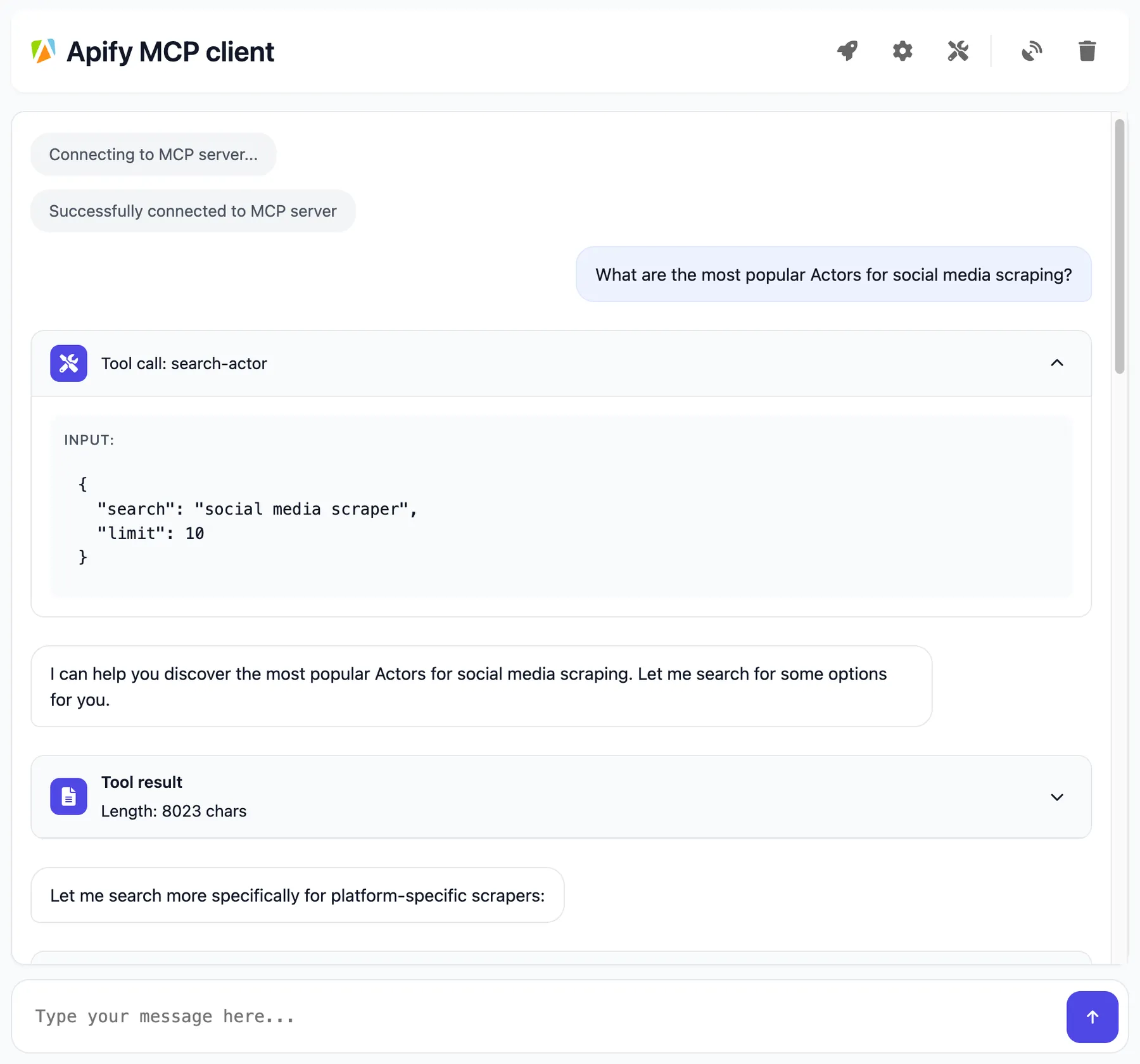Viewport: 1140px width, 1064px height.
Task: Click the satellite dish connection icon
Action: 1032,51
